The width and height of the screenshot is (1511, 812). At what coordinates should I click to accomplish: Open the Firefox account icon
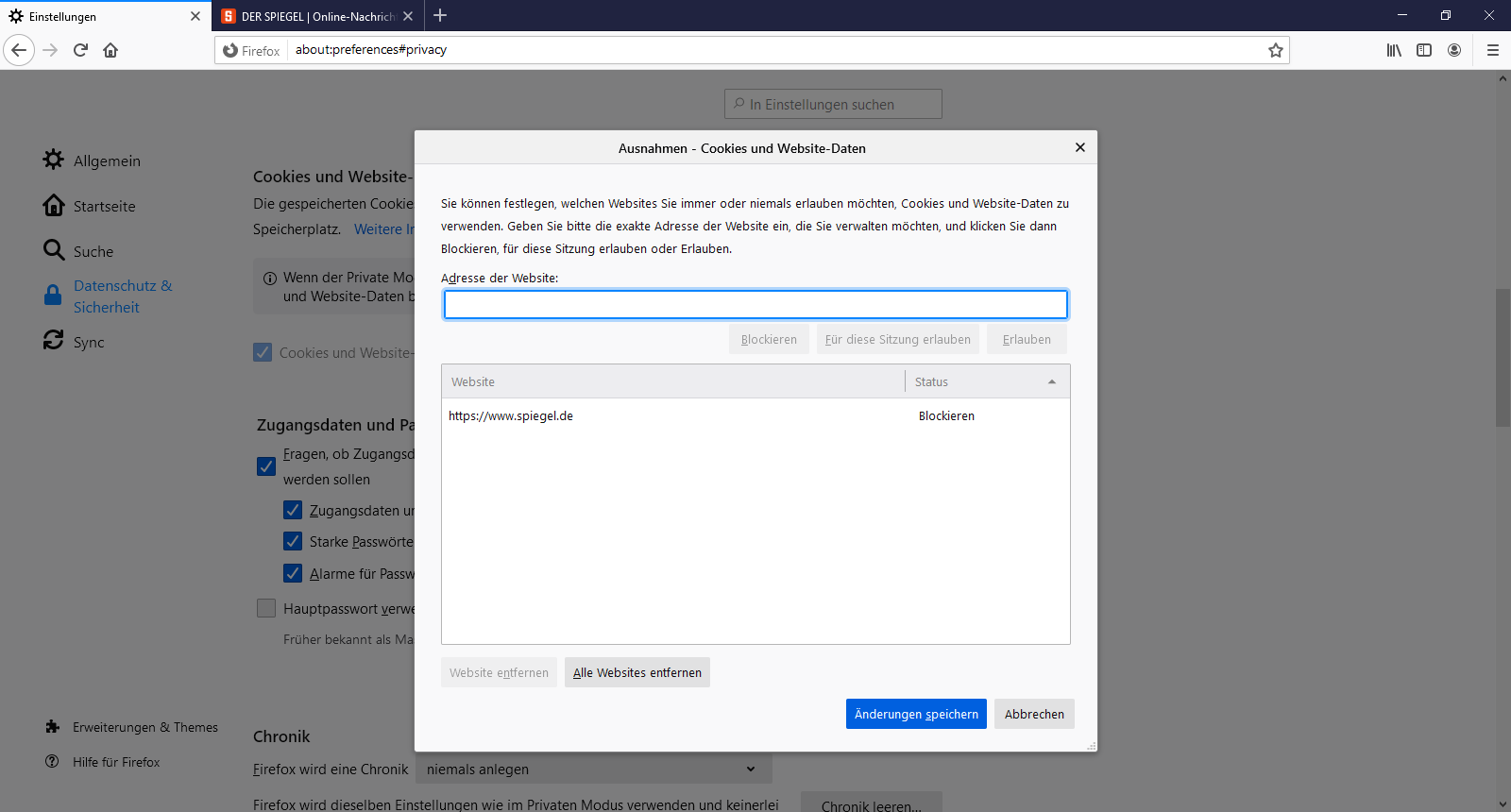pyautogui.click(x=1454, y=50)
